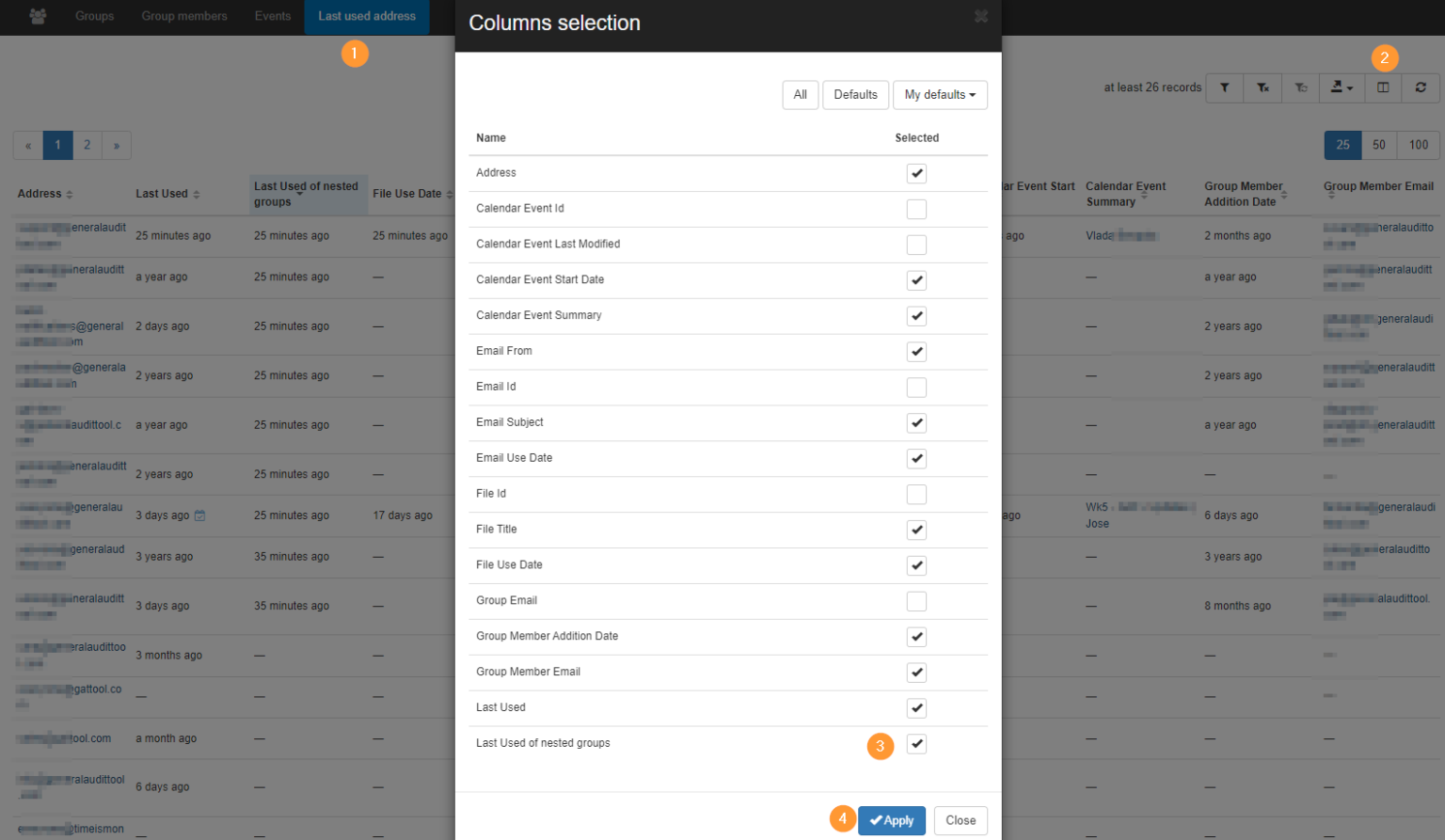
Task: Select All columns button
Action: tap(801, 95)
